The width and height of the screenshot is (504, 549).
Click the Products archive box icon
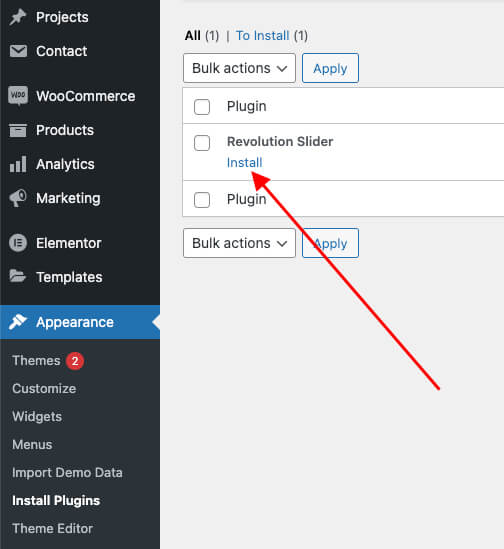(18, 130)
